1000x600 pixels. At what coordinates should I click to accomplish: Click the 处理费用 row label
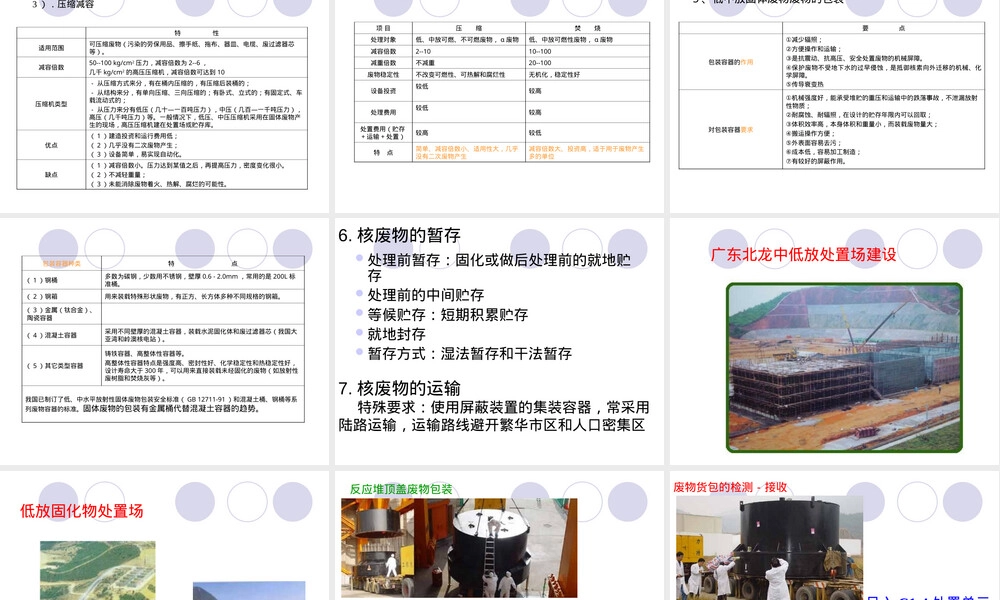[383, 112]
